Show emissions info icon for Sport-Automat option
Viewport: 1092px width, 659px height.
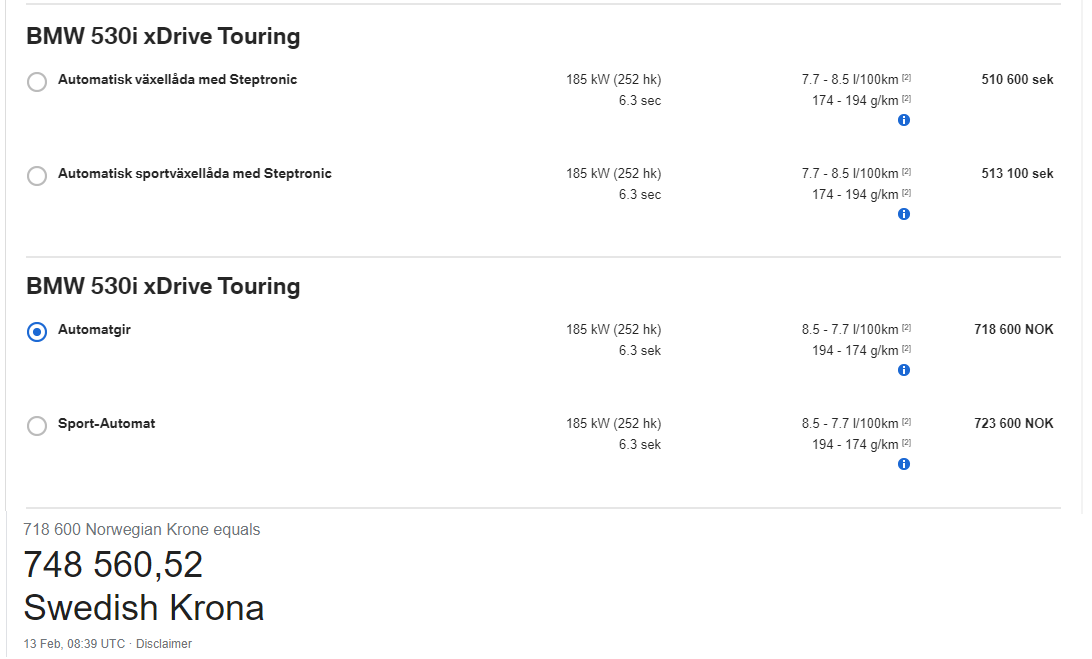(x=904, y=464)
